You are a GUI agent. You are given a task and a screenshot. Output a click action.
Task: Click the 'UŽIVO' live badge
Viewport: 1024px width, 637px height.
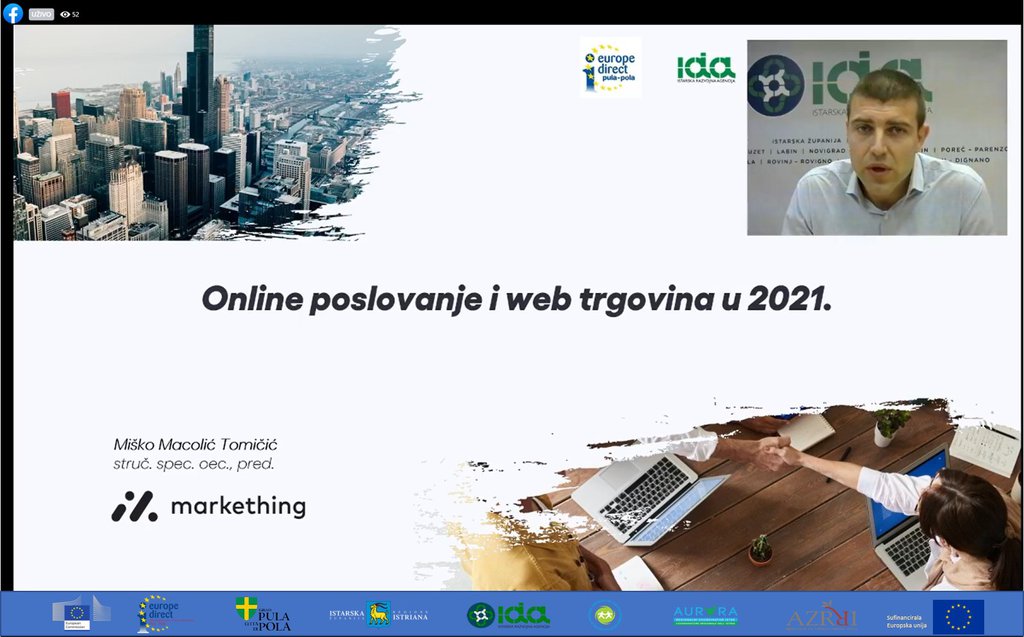41,14
